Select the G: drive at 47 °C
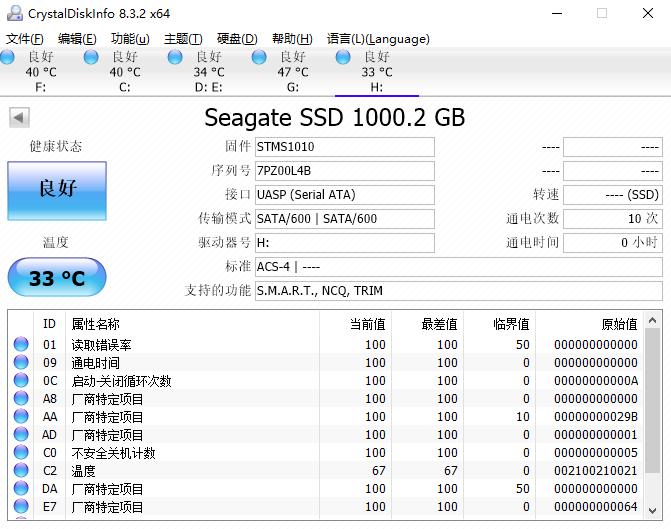This screenshot has width=671, height=529. tap(293, 71)
